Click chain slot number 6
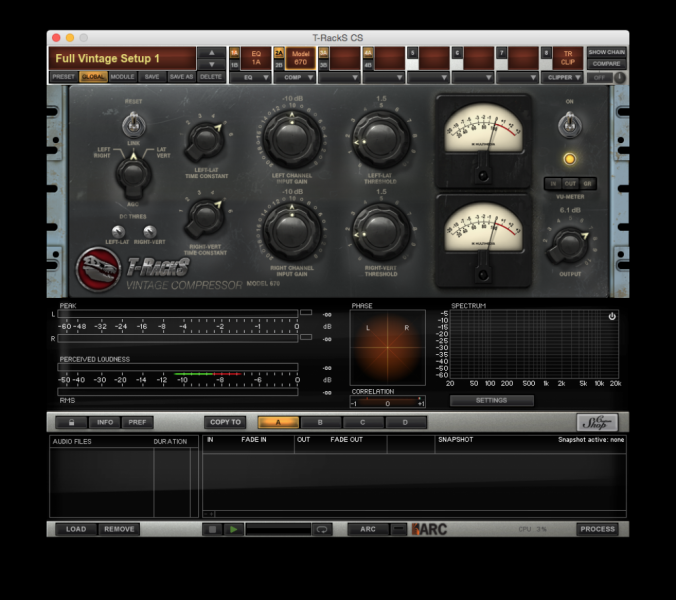The width and height of the screenshot is (676, 600). tap(457, 53)
